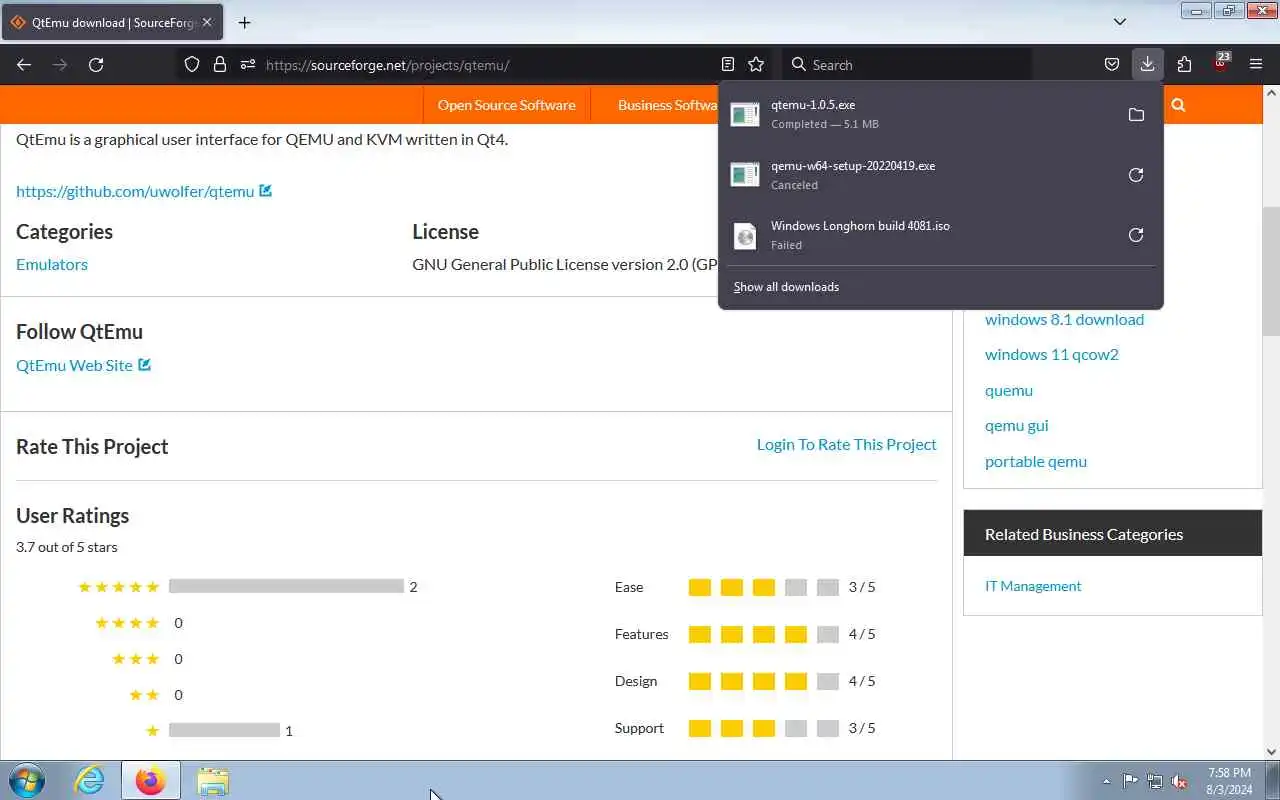
Task: Open the windows 11 qcow2 link
Action: (1051, 354)
